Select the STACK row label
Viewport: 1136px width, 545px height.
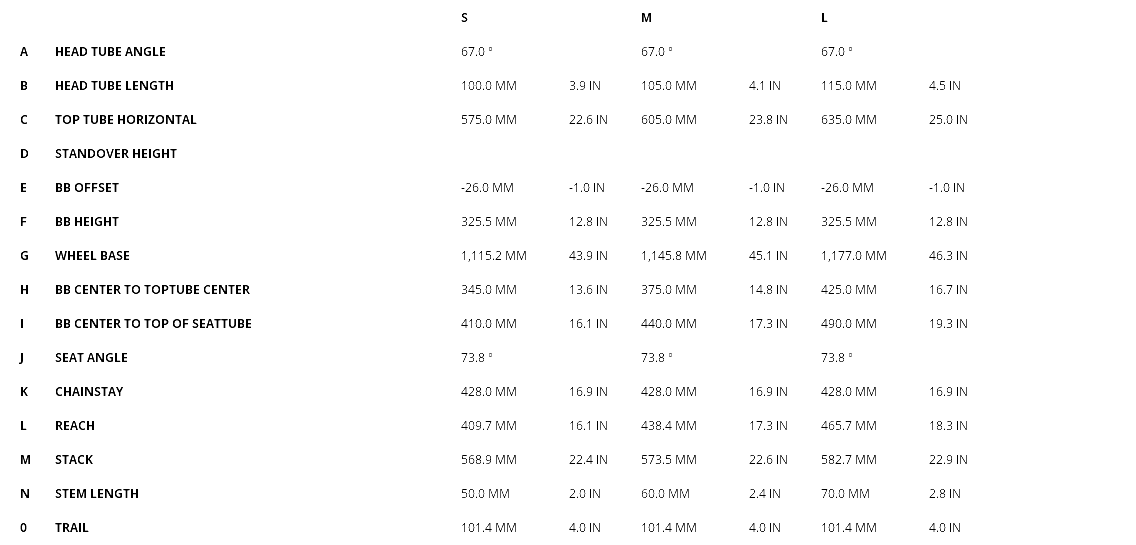tap(74, 460)
